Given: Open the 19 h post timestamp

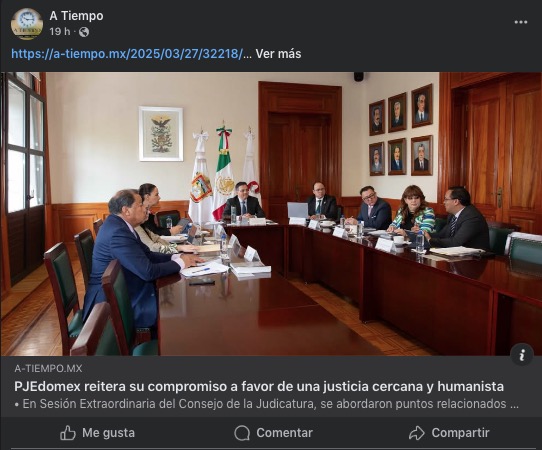Looking at the screenshot, I should [x=59, y=31].
